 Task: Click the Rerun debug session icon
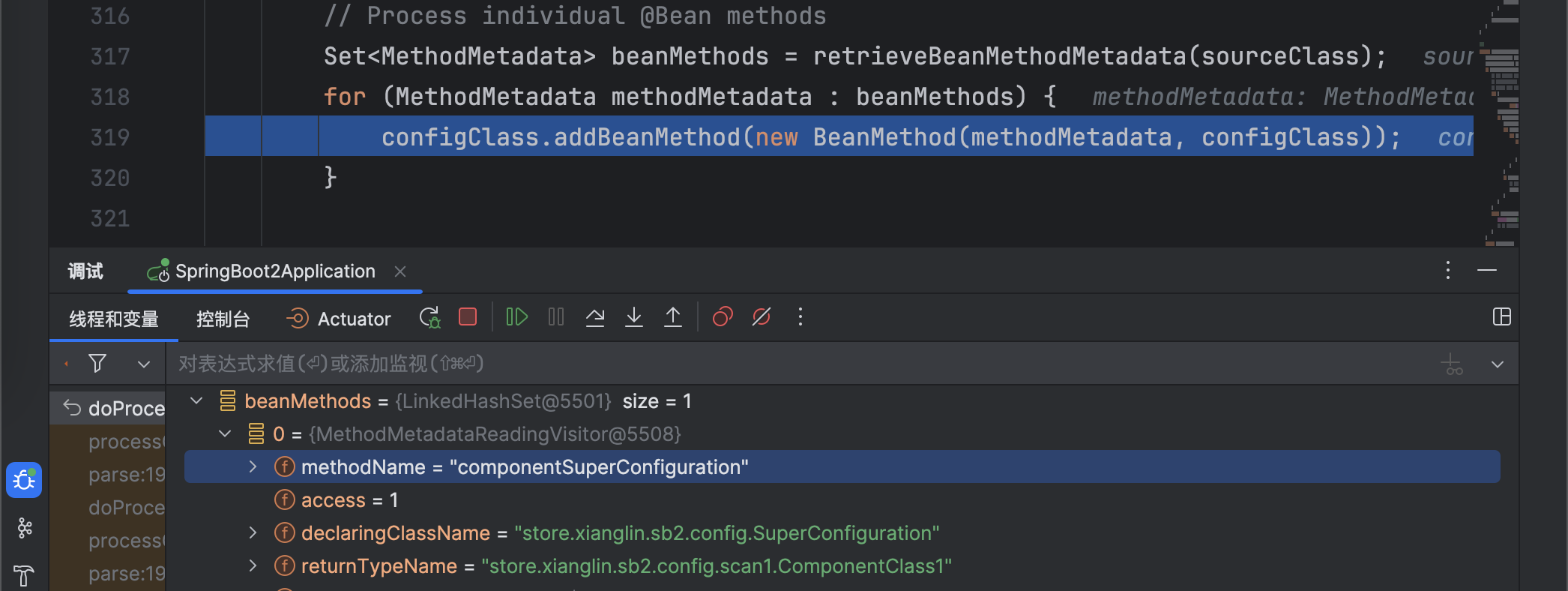tap(430, 317)
